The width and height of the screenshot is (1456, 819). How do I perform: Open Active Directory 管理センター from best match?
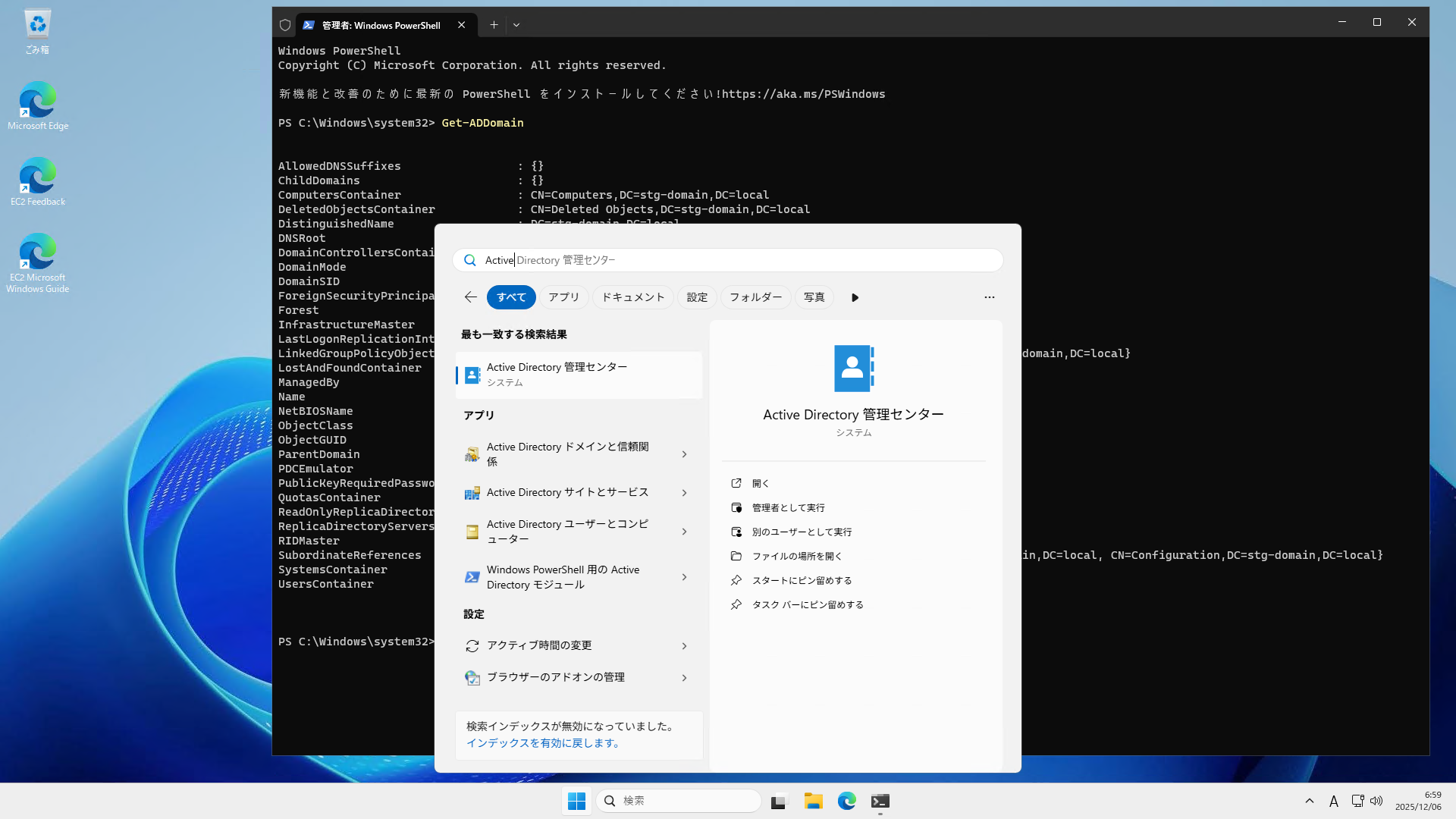(578, 375)
